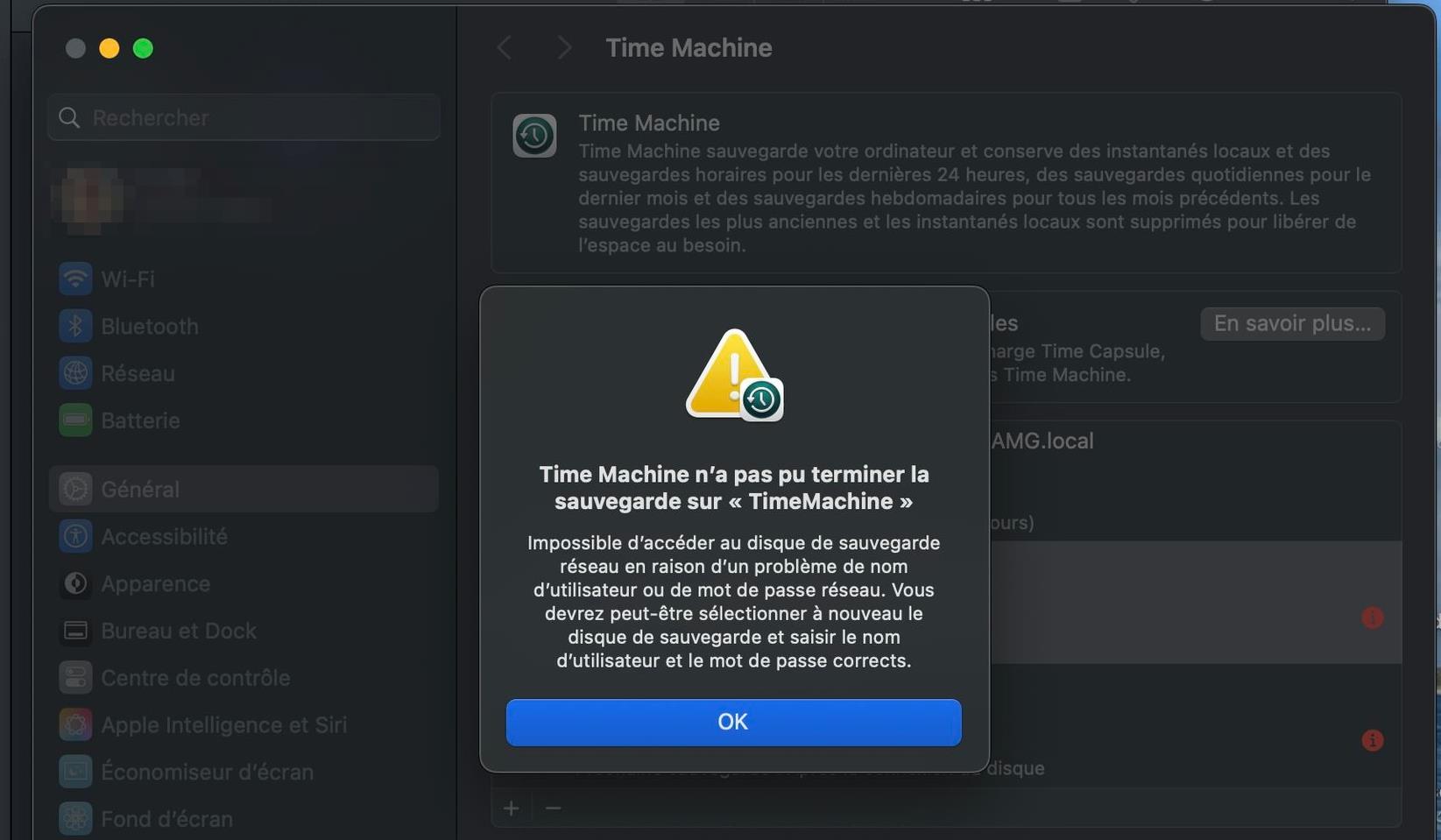Remove backup disk with minus button
Viewport: 1441px width, 840px height.
553,808
